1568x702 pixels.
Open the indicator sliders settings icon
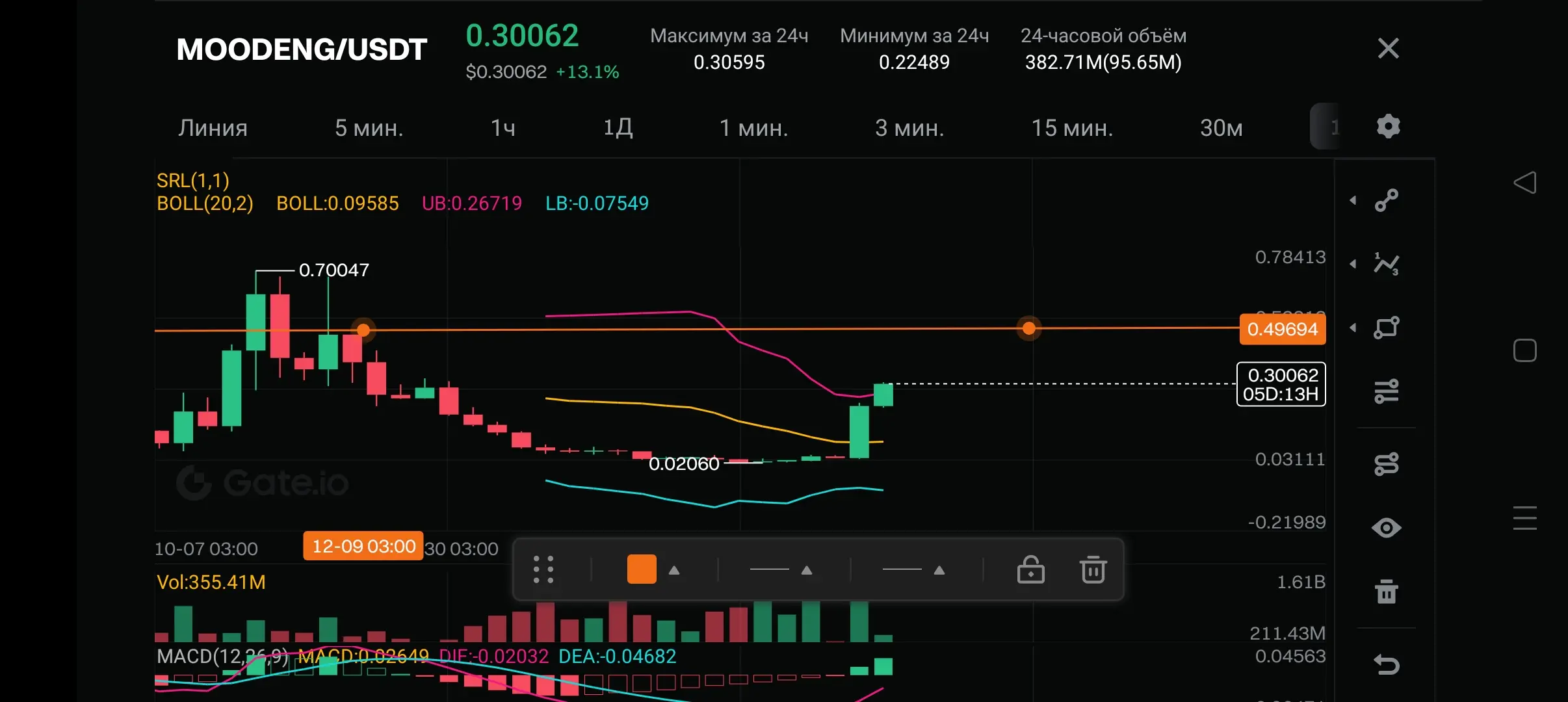click(x=1386, y=391)
